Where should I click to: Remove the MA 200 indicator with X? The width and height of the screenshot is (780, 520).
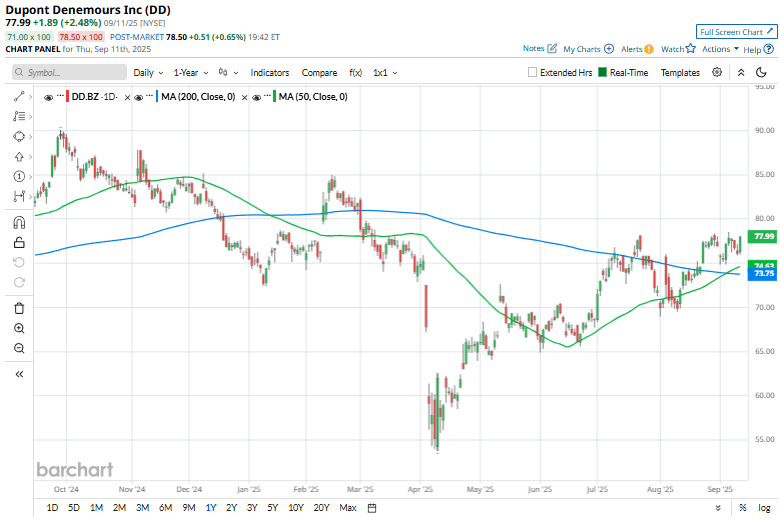tap(244, 98)
